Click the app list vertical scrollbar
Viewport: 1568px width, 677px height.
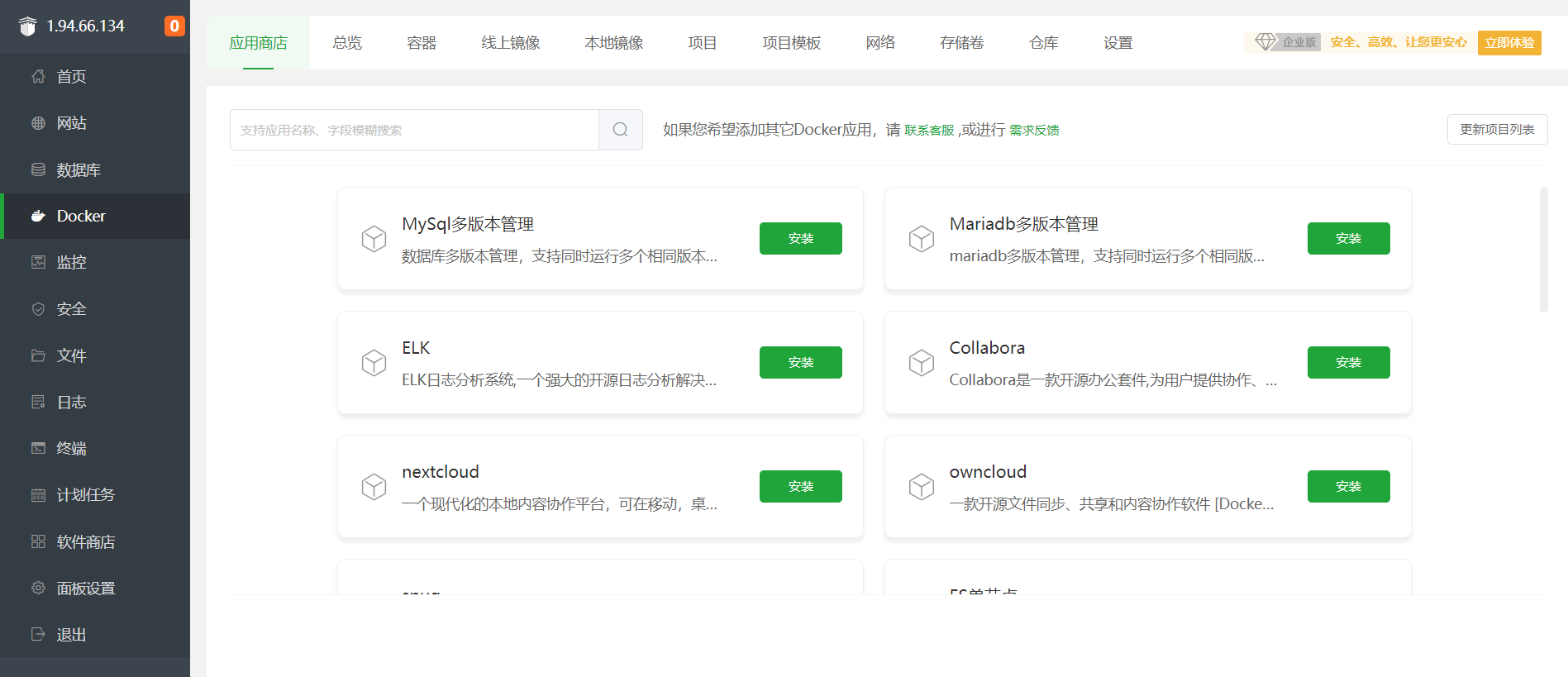[1543, 250]
